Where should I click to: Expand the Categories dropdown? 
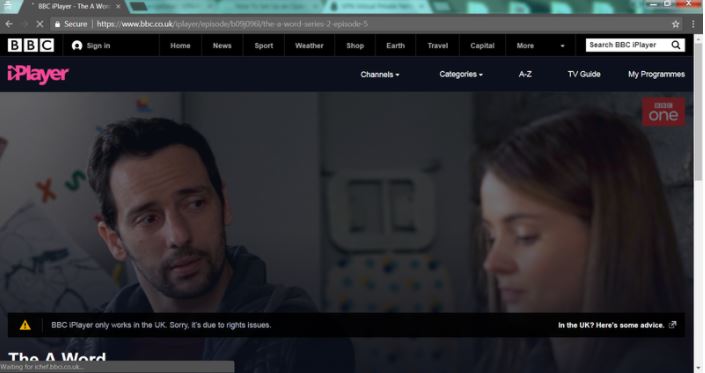[x=461, y=75]
